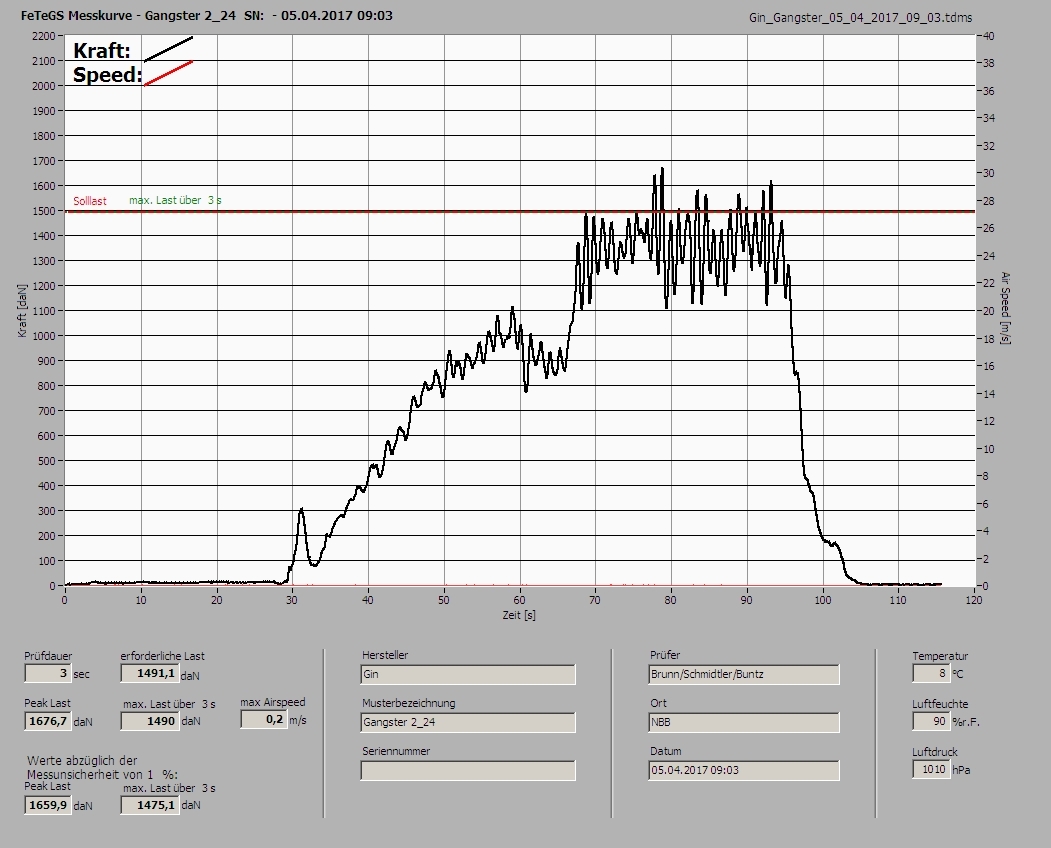Select the max. Last über 3 s value 1490
The height and width of the screenshot is (848, 1051).
pos(149,721)
